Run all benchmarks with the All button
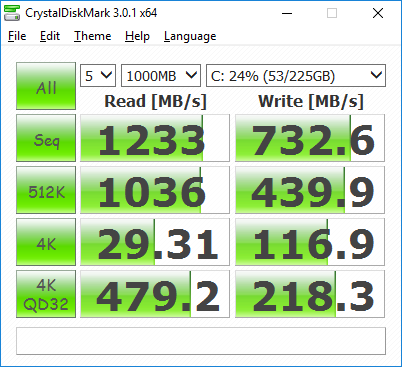The width and height of the screenshot is (402, 367). [46, 86]
